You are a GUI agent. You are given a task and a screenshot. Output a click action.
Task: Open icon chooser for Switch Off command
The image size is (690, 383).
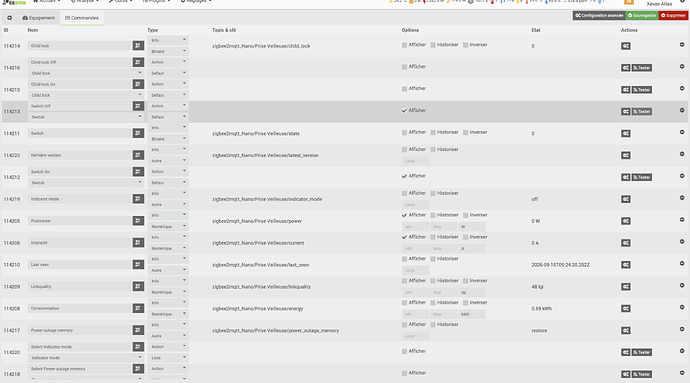pyautogui.click(x=138, y=106)
